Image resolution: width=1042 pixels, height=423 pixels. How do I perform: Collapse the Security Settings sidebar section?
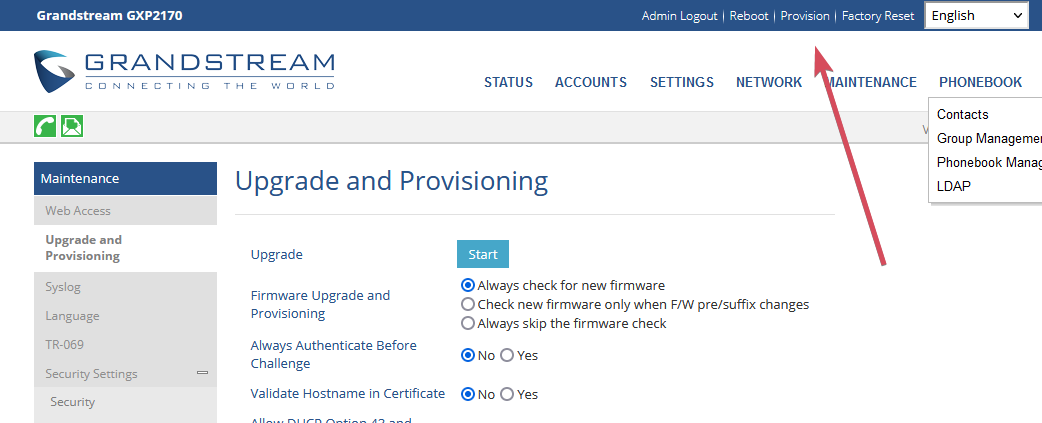203,373
